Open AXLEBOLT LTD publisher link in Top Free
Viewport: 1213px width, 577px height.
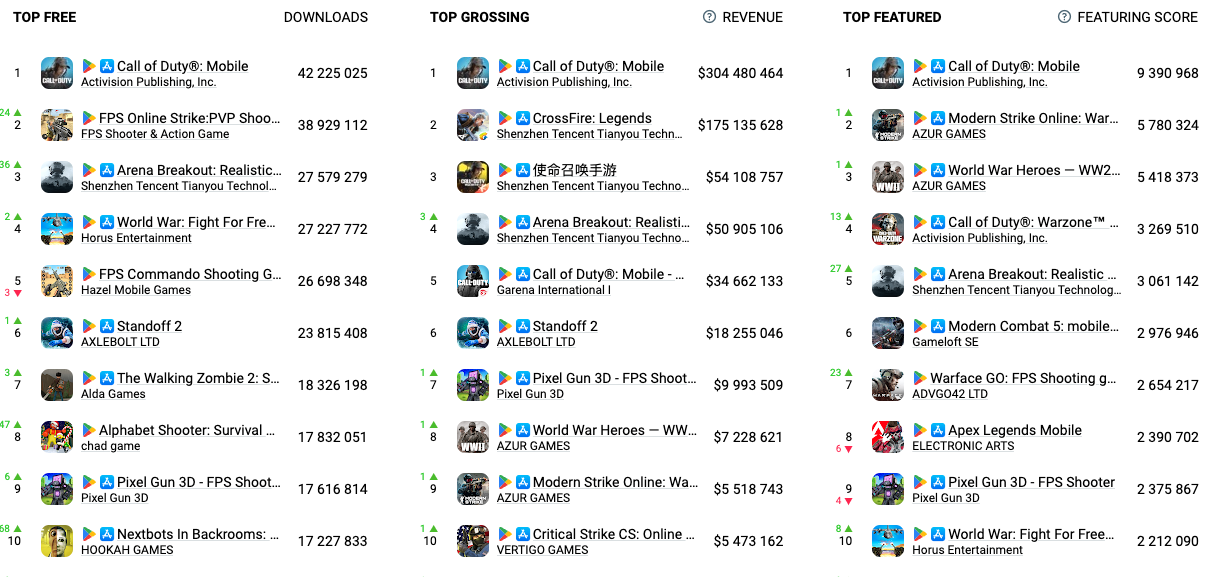[x=120, y=342]
